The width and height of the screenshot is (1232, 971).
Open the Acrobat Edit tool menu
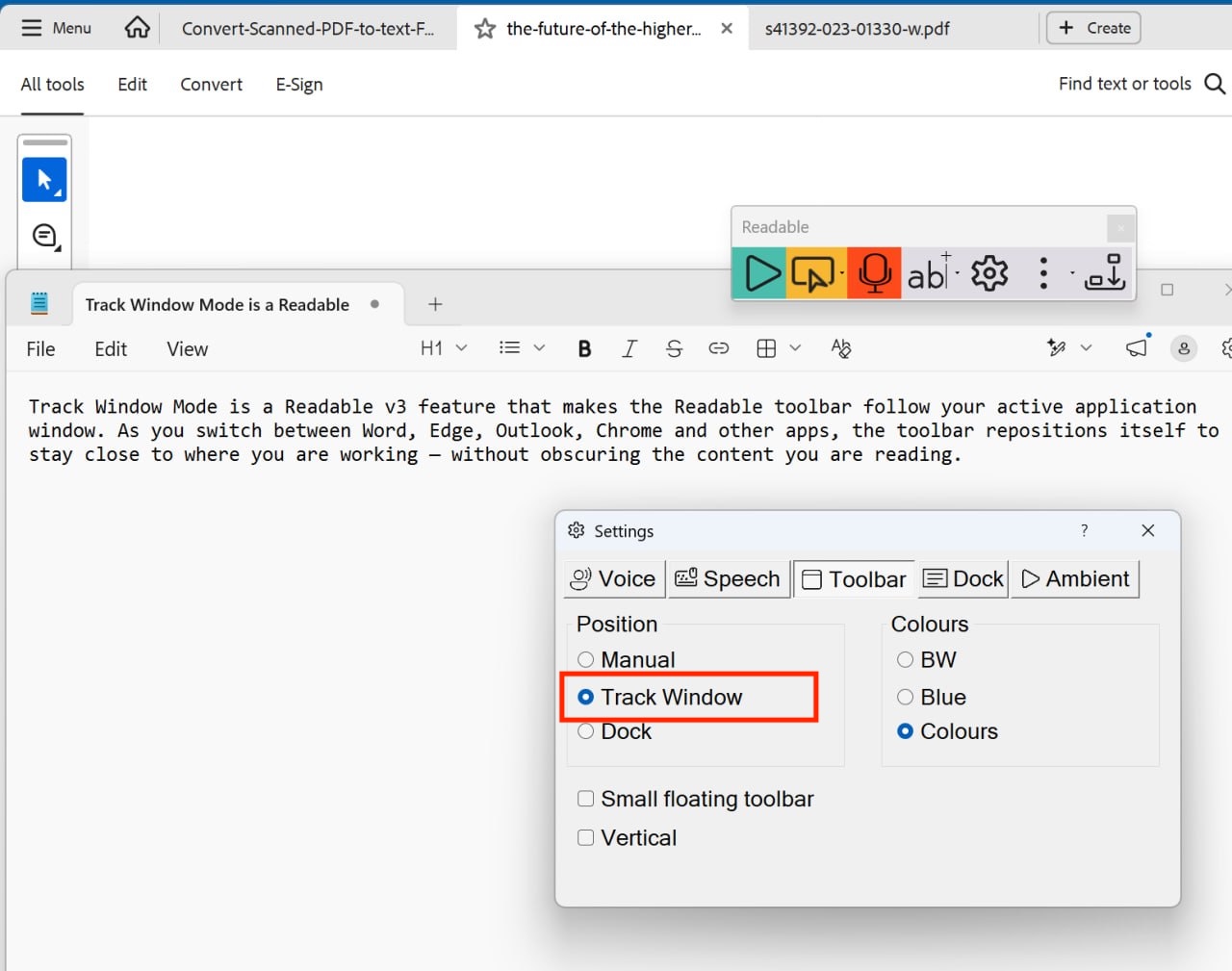point(132,84)
